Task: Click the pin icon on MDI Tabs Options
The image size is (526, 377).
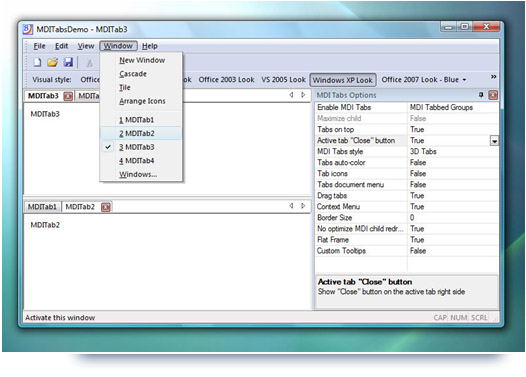Action: [481, 95]
